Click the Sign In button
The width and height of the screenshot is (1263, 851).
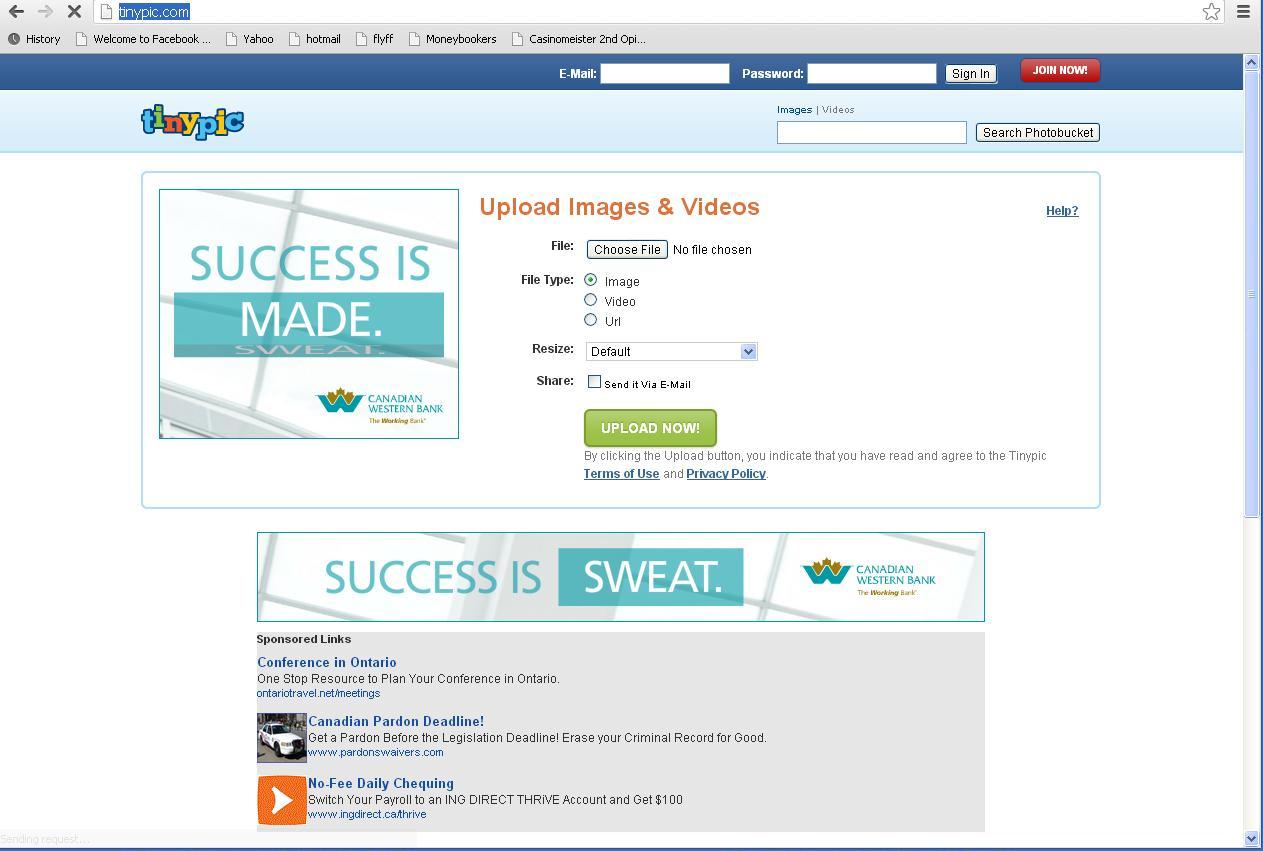pyautogui.click(x=971, y=74)
